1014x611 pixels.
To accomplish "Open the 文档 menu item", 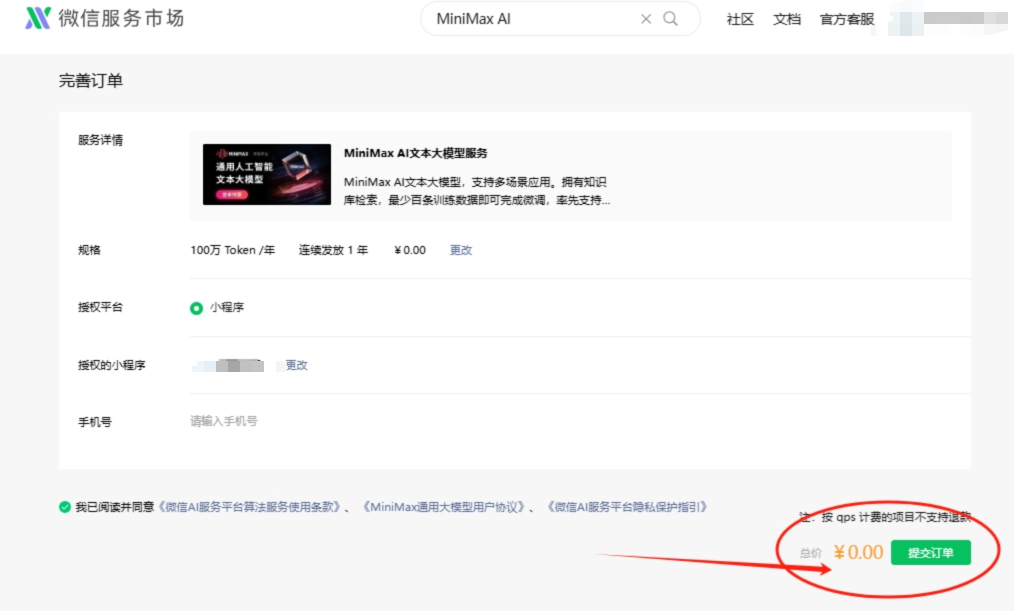I will click(x=786, y=19).
